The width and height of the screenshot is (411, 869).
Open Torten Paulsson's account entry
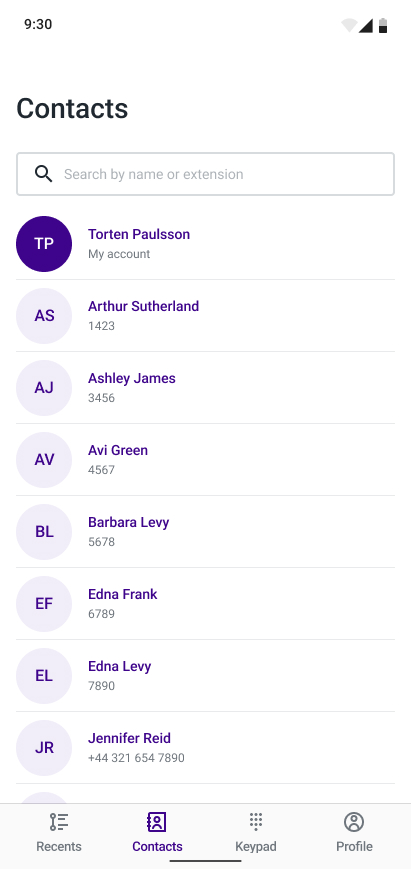coord(206,244)
